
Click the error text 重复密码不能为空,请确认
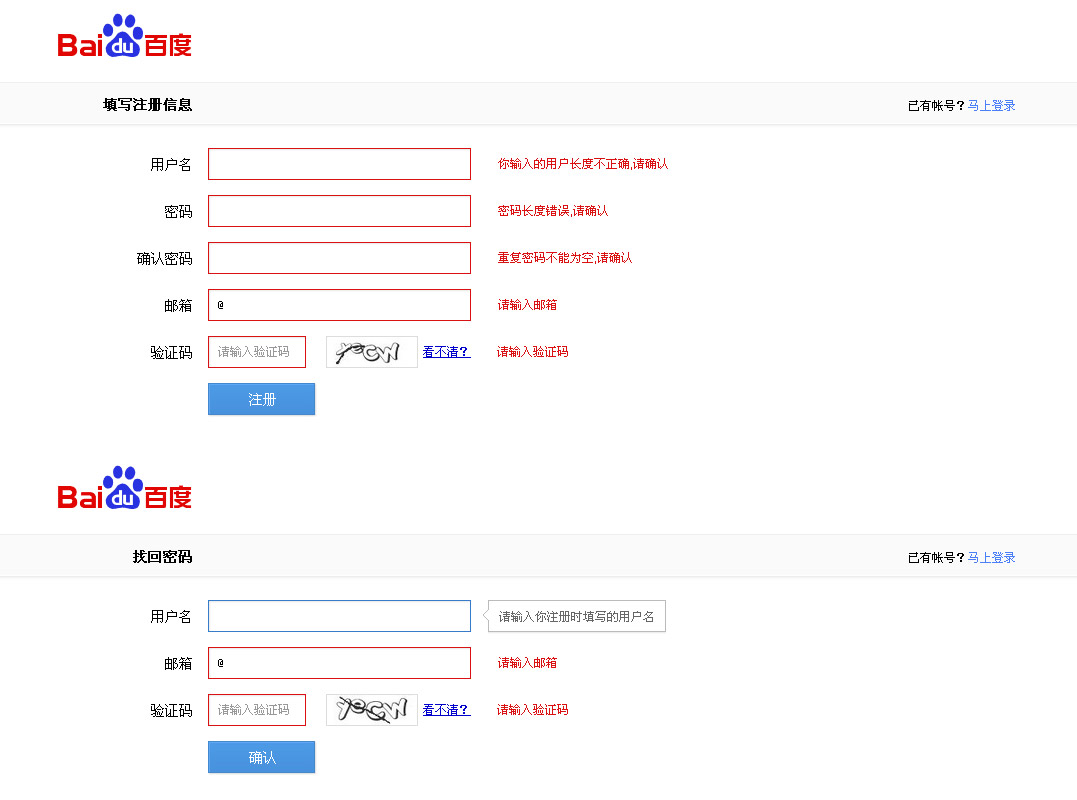coord(565,258)
